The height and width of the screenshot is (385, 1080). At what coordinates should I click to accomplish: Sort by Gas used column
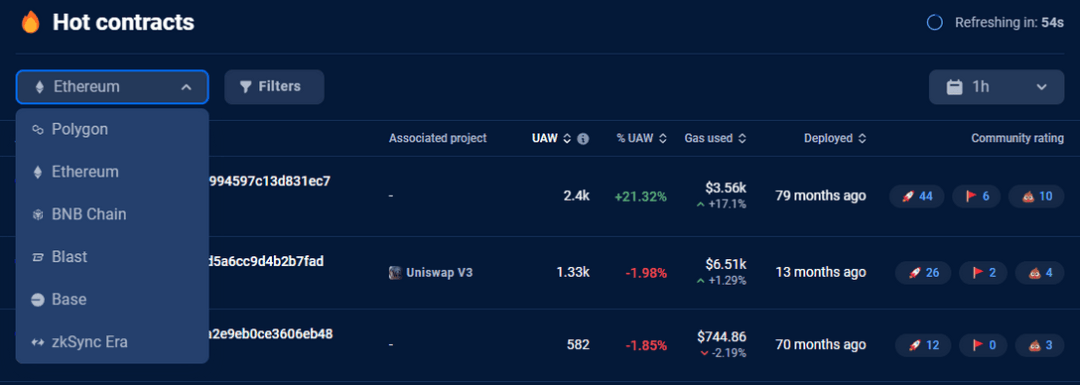[x=715, y=138]
